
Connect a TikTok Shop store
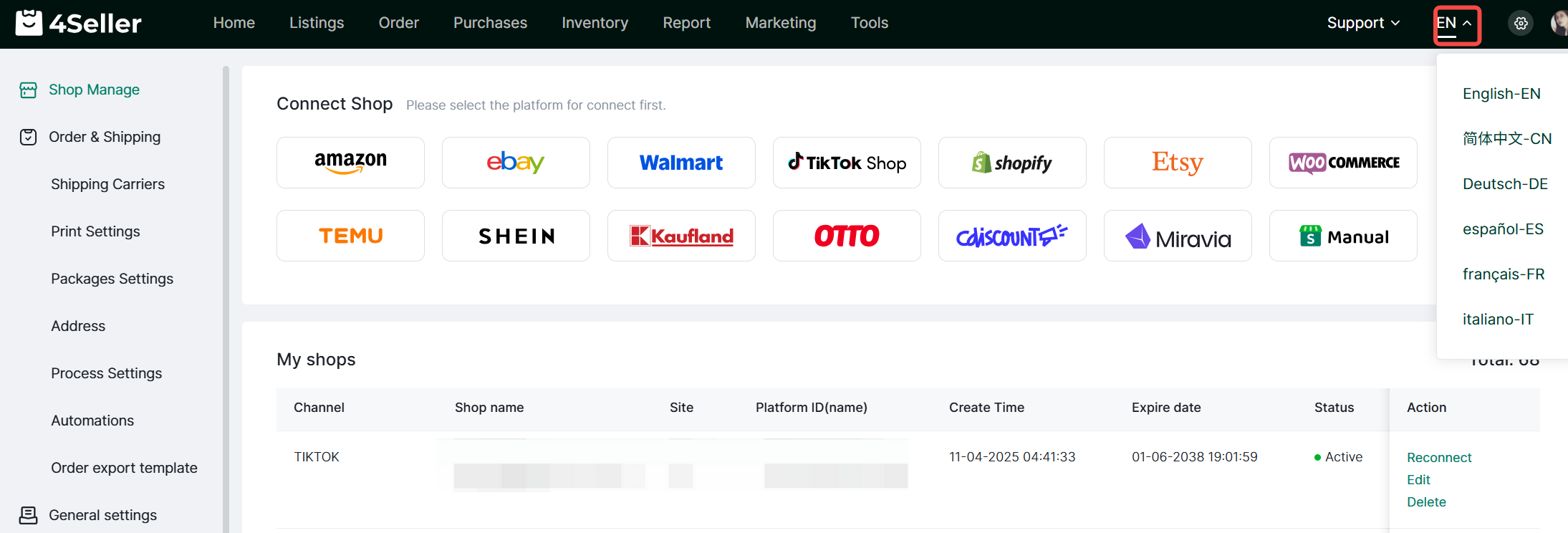(847, 163)
